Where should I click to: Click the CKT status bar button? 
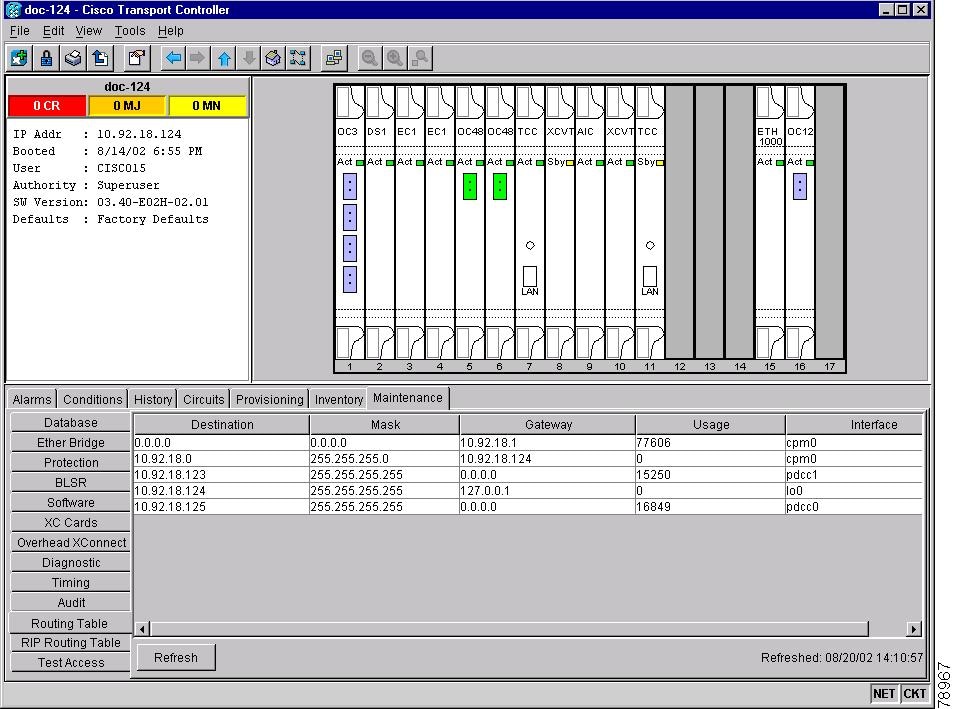[914, 694]
